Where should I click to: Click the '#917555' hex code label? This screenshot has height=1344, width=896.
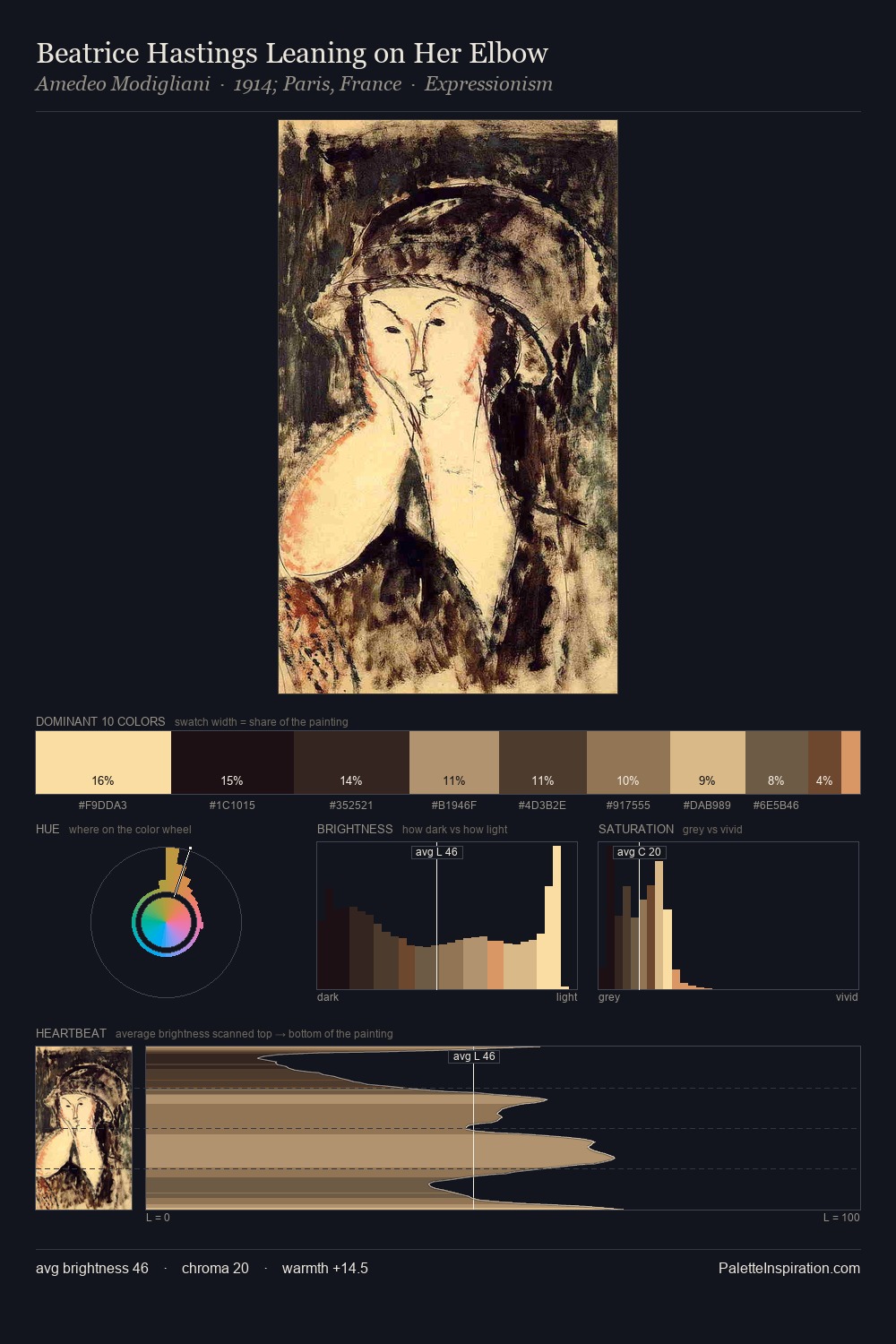click(628, 805)
